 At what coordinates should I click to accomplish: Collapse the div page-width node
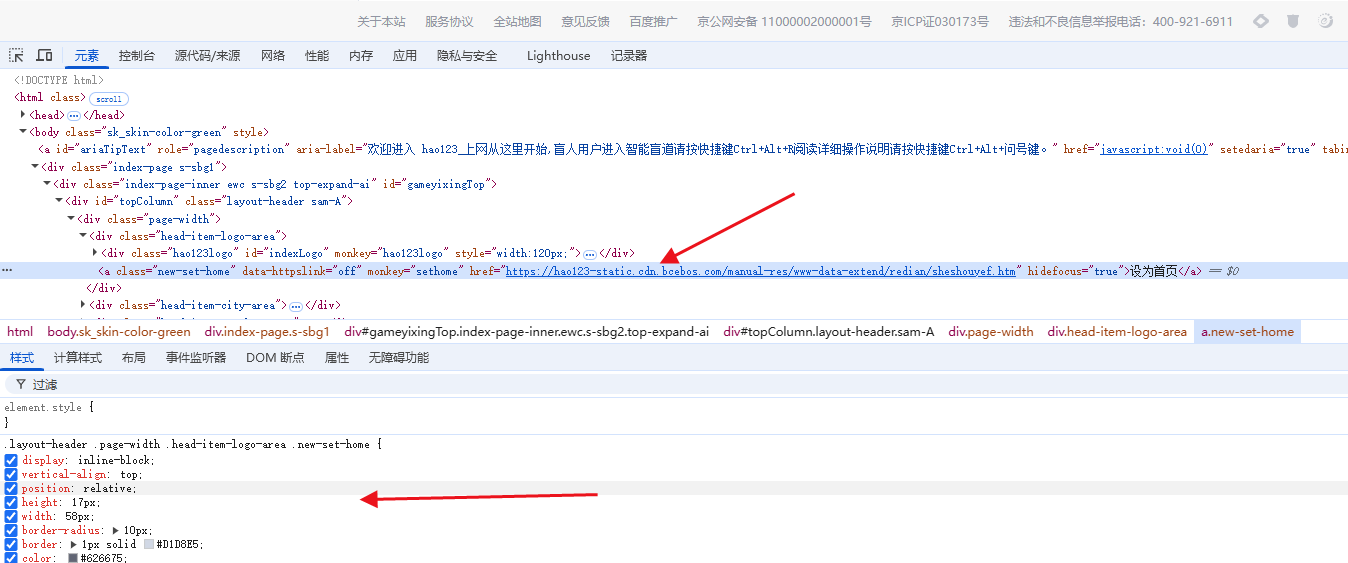(70, 219)
